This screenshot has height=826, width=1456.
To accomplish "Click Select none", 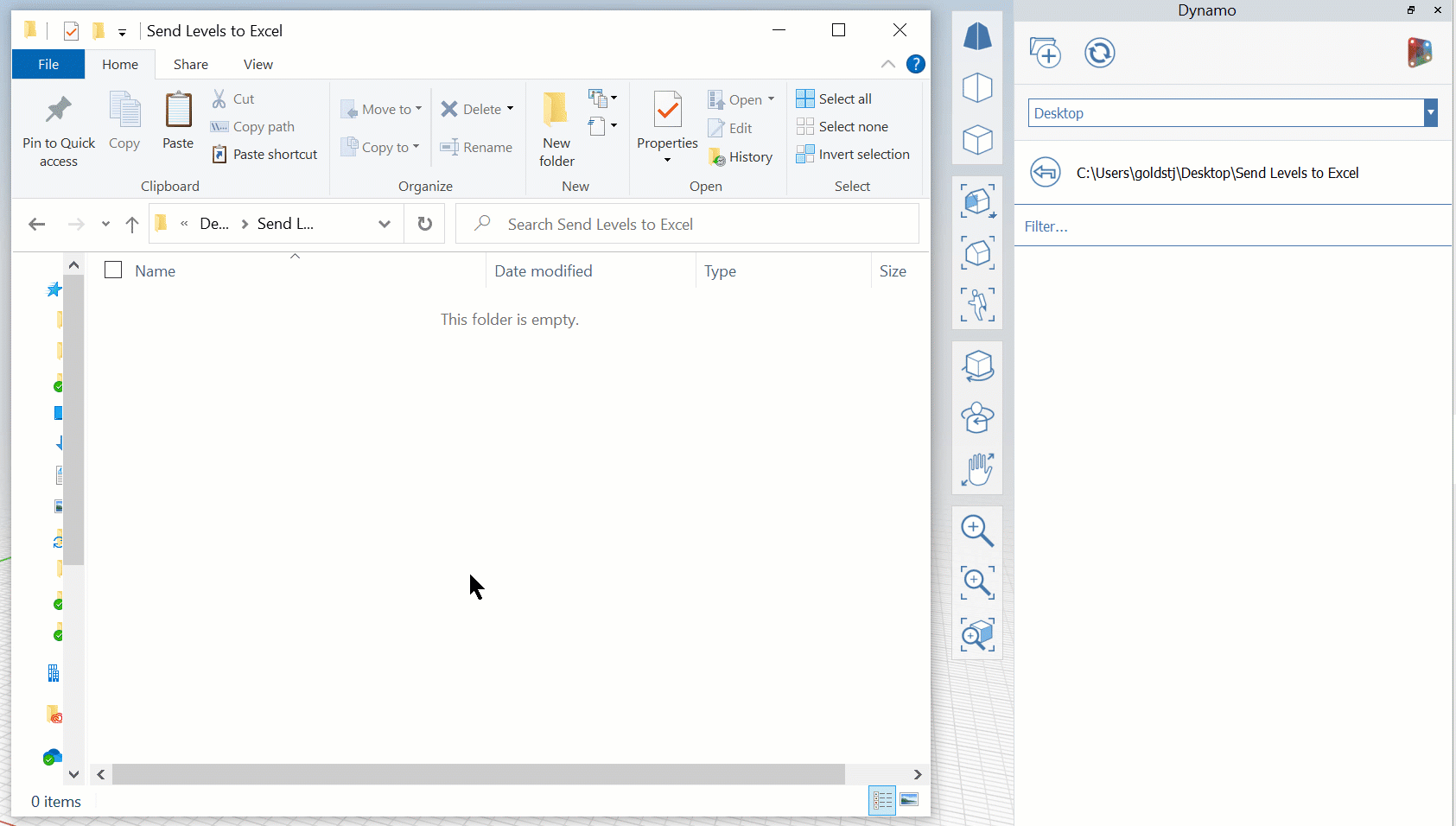I will click(842, 126).
